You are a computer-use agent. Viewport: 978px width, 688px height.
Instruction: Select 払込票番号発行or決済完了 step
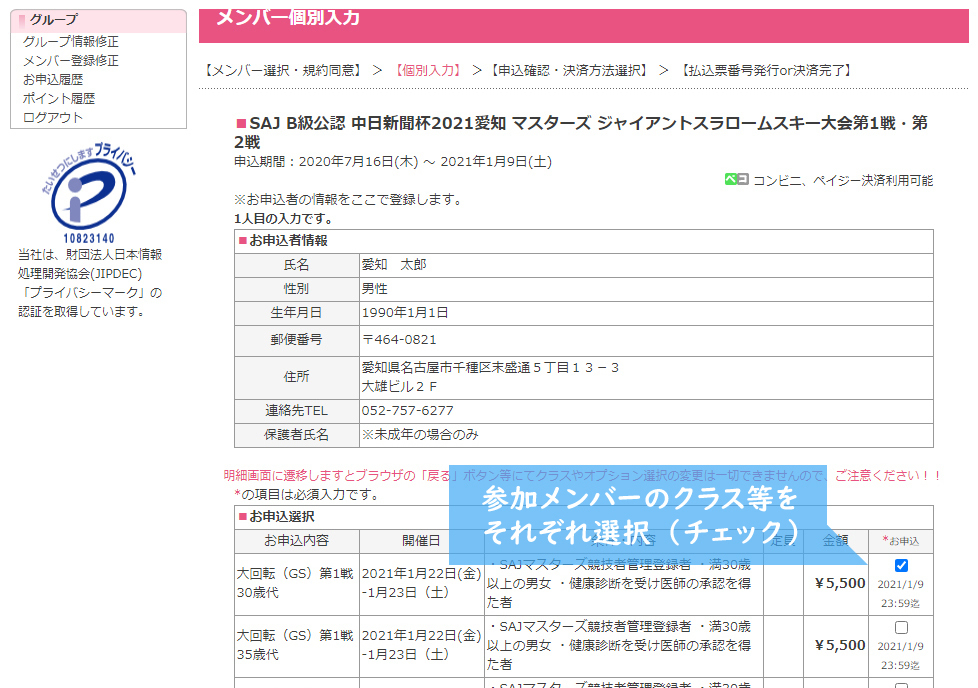[765, 71]
